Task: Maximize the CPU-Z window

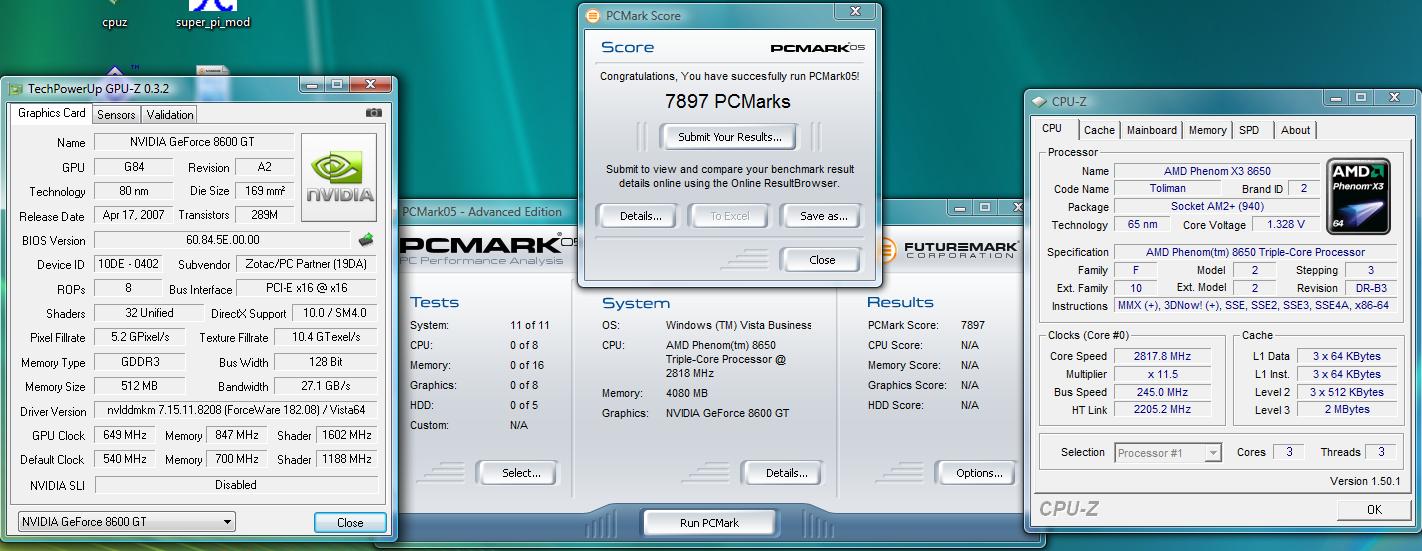Action: click(x=1361, y=98)
